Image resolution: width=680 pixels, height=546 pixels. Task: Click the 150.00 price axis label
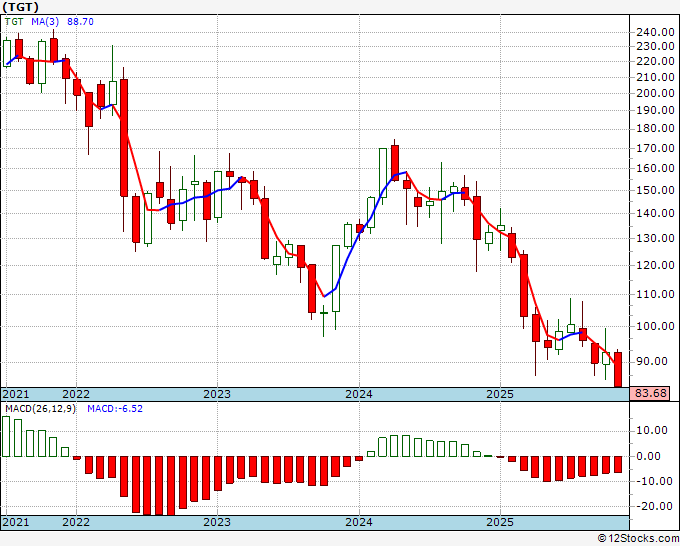pos(655,190)
